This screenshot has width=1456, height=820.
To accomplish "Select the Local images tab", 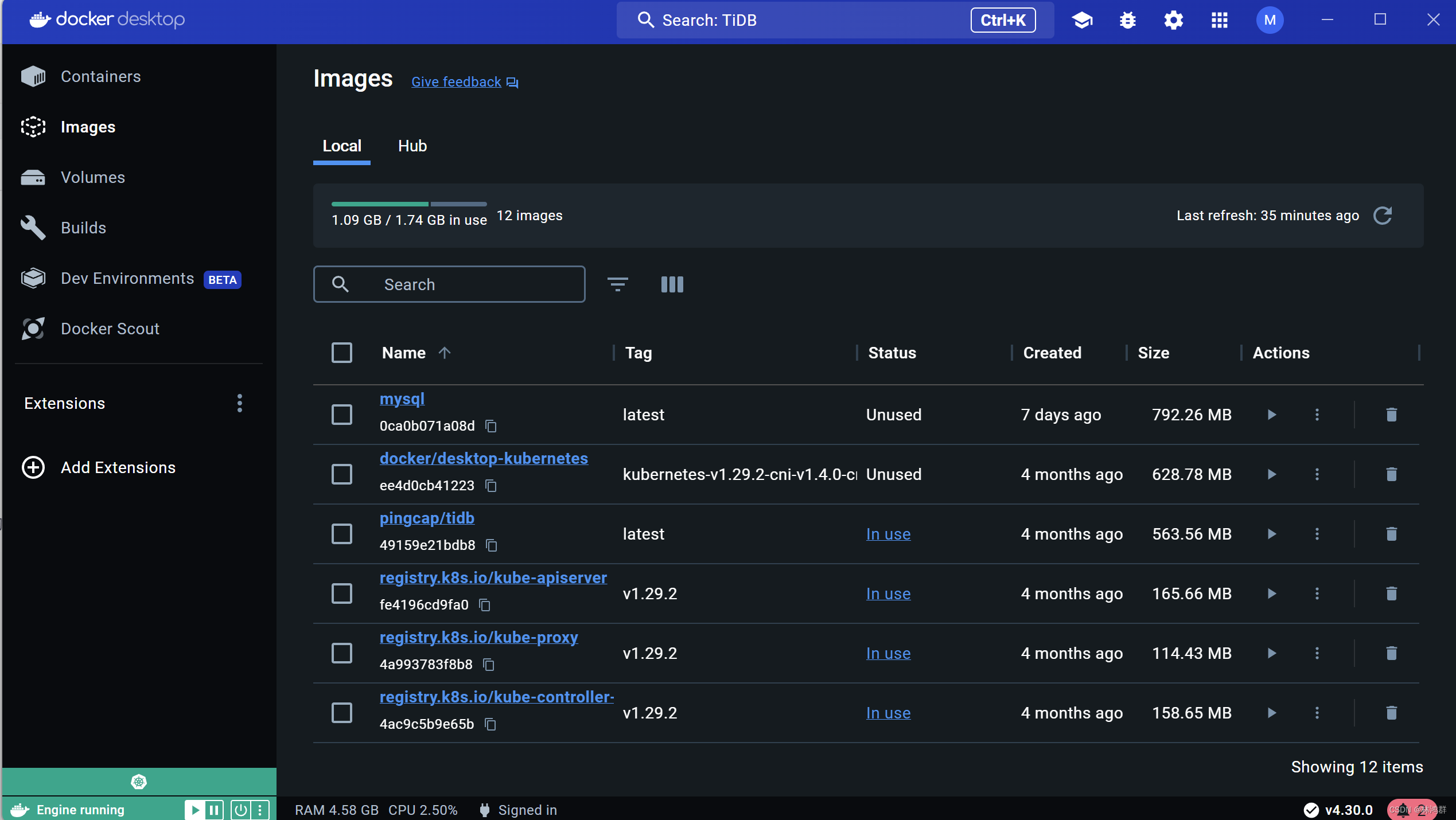I will coord(342,146).
